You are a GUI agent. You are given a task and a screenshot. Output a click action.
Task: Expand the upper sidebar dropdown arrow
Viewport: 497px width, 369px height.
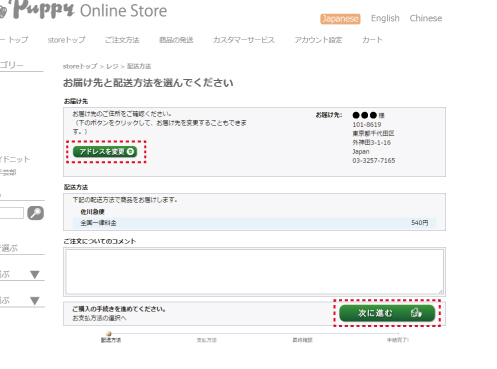click(x=35, y=275)
